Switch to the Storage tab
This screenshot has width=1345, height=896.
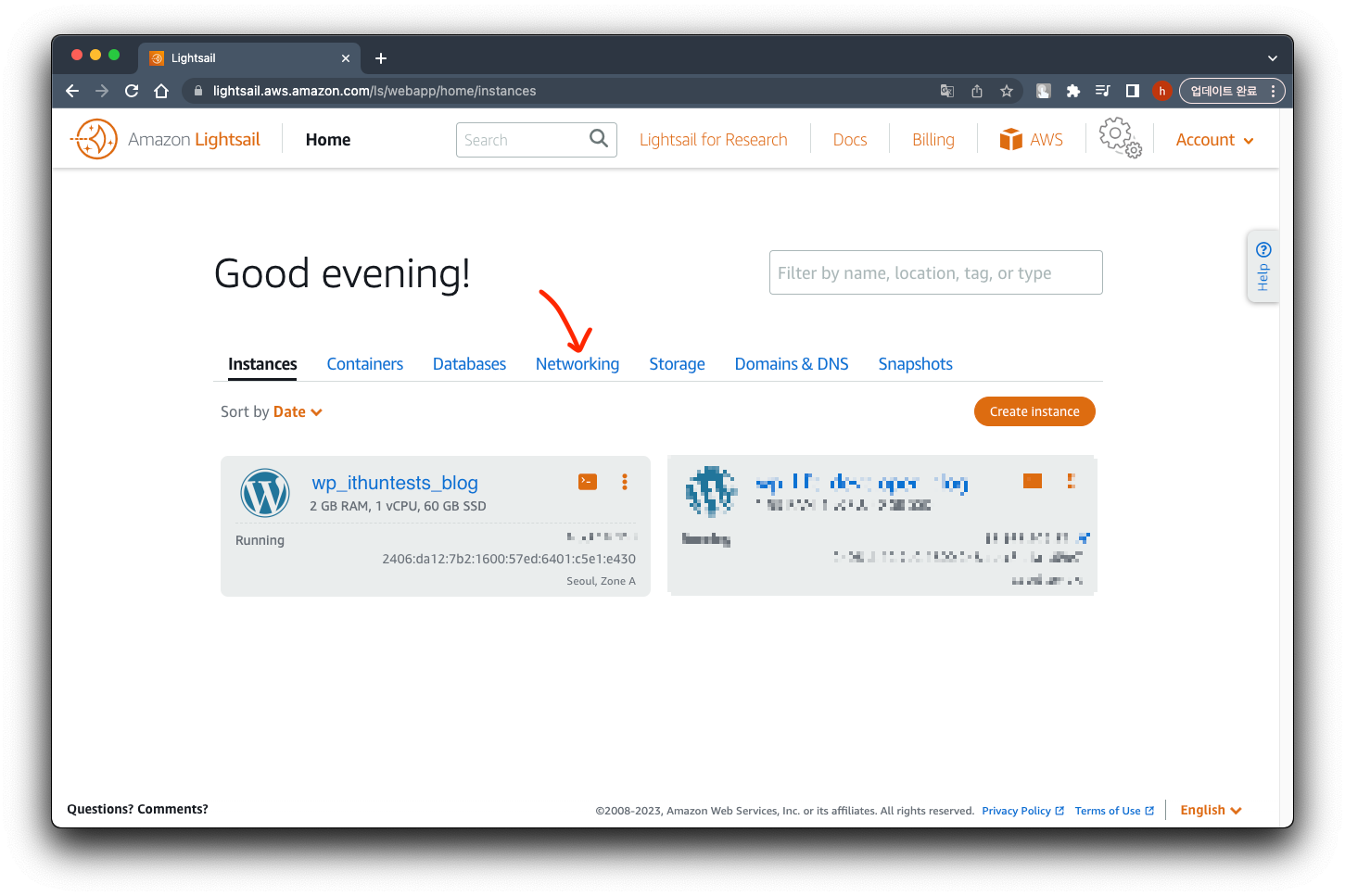[x=678, y=364]
